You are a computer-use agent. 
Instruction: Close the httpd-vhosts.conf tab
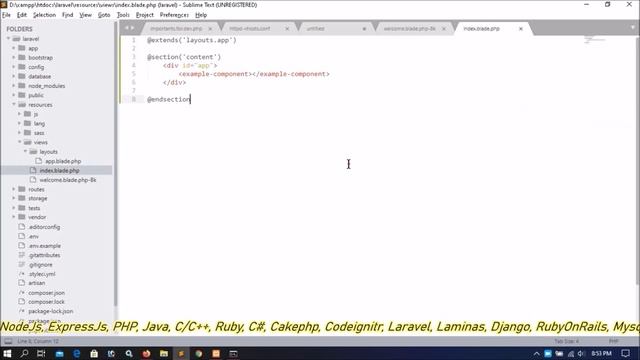287,29
